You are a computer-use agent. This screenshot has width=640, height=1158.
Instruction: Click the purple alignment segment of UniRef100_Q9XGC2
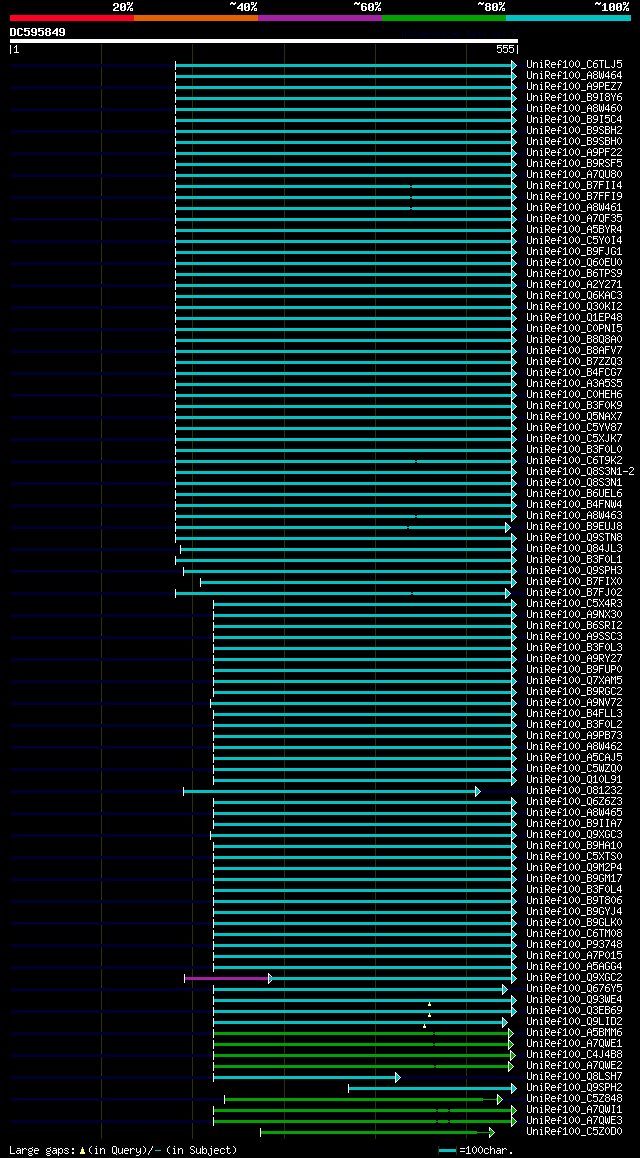point(227,979)
